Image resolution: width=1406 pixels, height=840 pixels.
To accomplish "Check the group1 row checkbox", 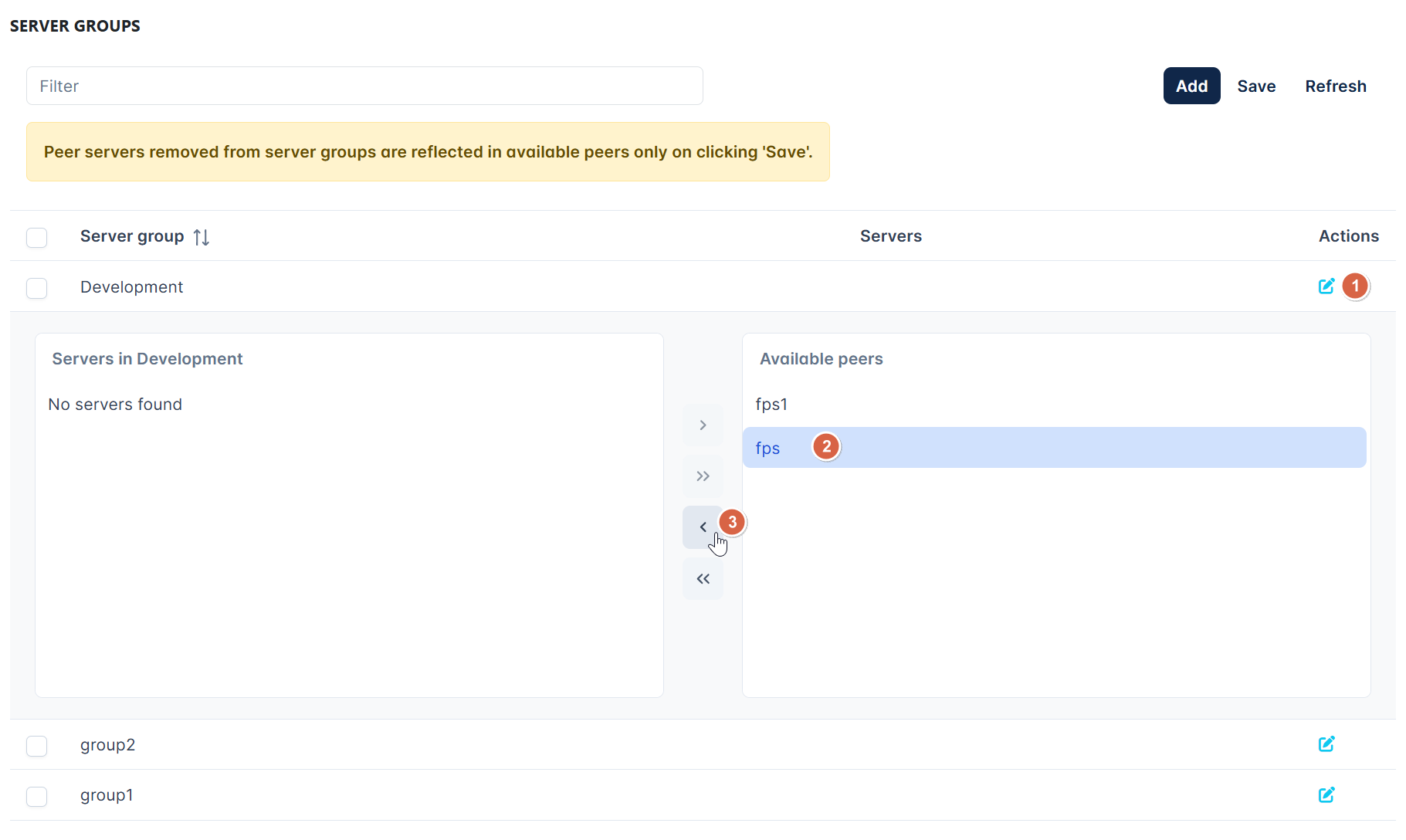I will point(36,796).
